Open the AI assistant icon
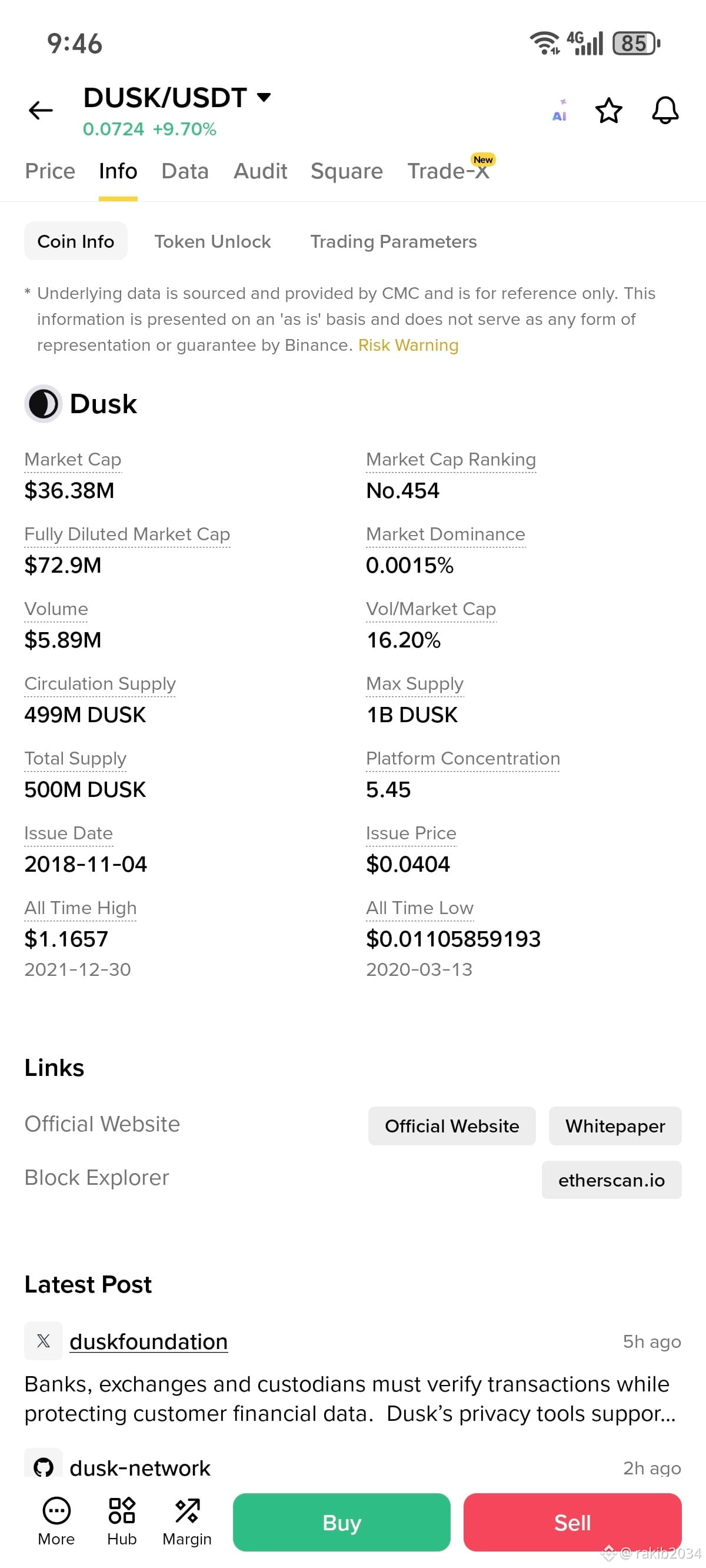706x1568 pixels. coord(560,110)
